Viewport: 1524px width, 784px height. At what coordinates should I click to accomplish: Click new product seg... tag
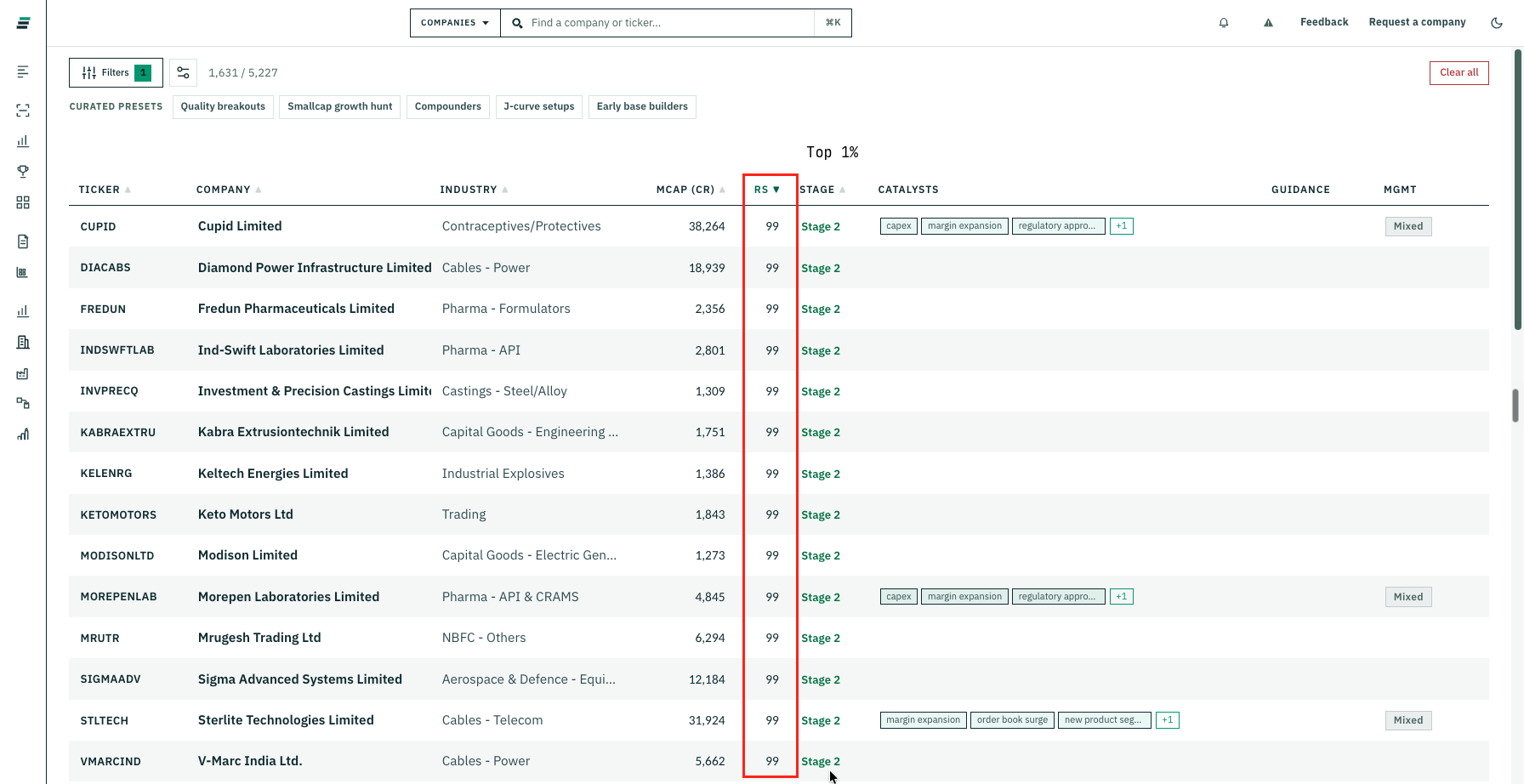pos(1105,720)
